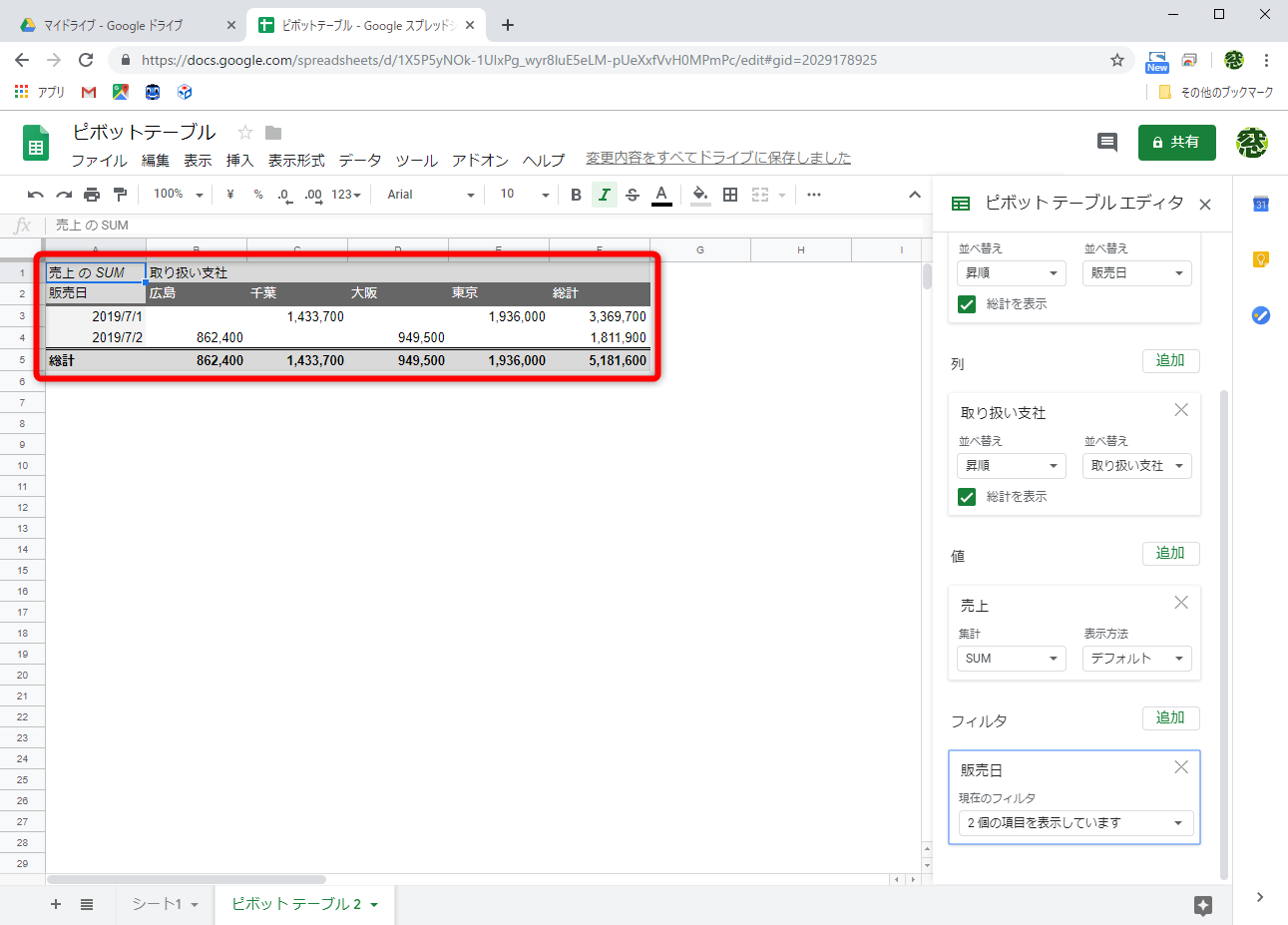Screen dimensions: 1288x925
Task: Open the comment history icon
Action: click(1105, 142)
